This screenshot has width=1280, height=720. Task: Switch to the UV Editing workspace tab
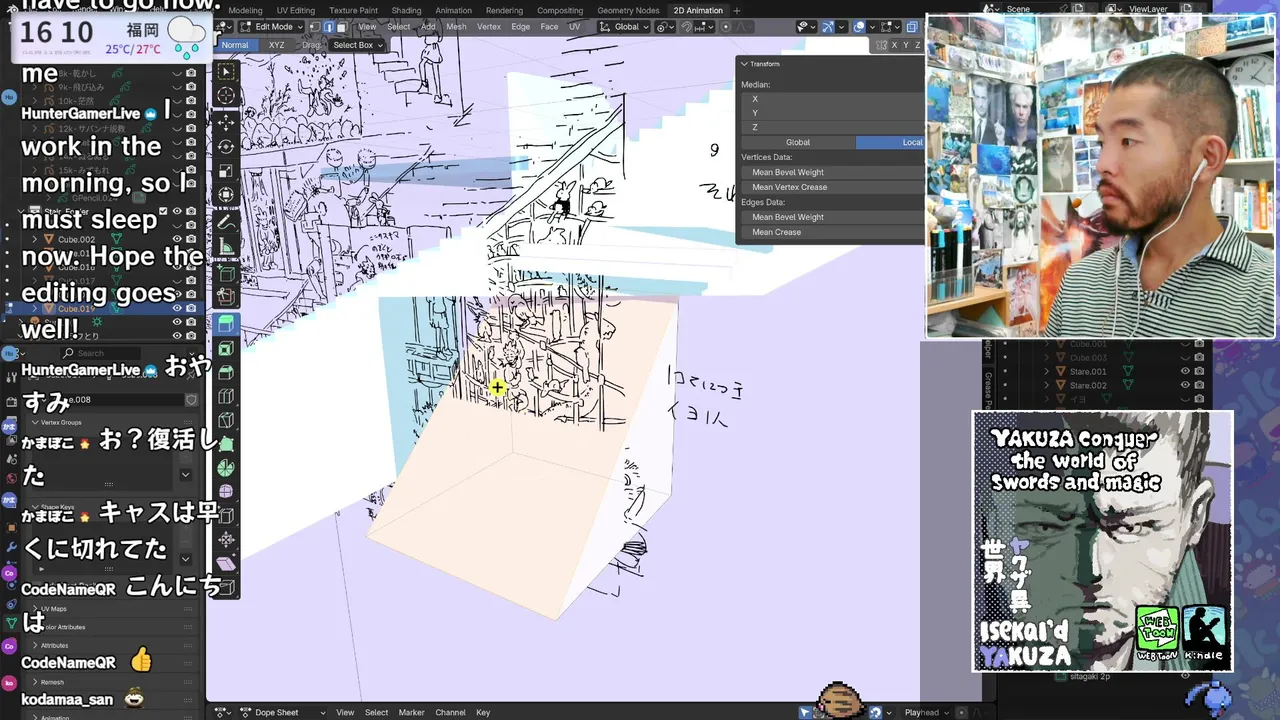(295, 10)
